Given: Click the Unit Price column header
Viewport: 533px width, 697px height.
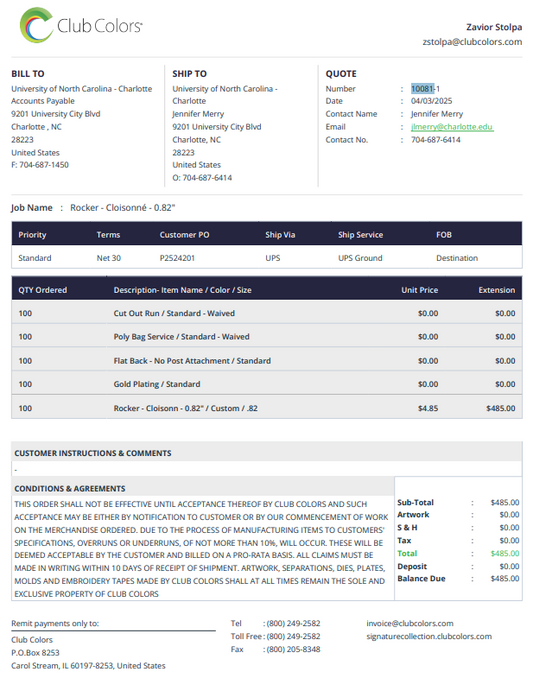Looking at the screenshot, I should [x=420, y=290].
